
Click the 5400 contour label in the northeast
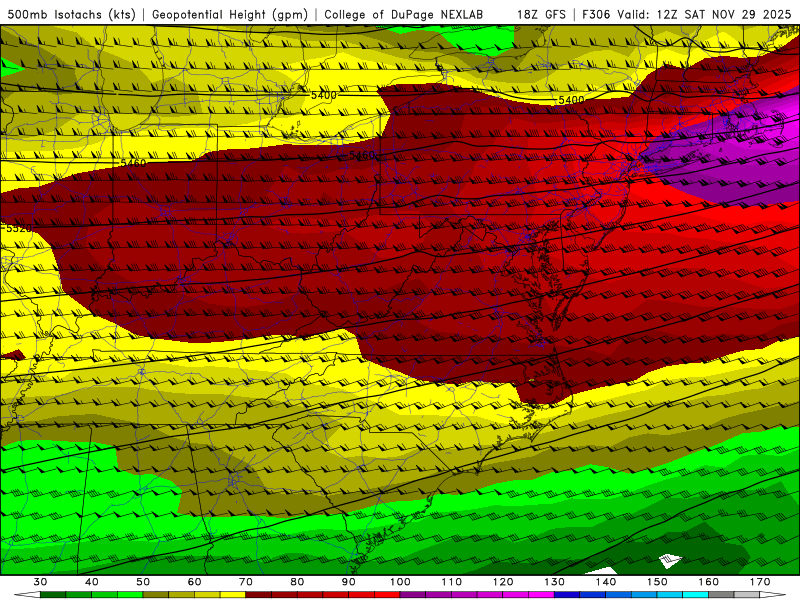pos(571,100)
